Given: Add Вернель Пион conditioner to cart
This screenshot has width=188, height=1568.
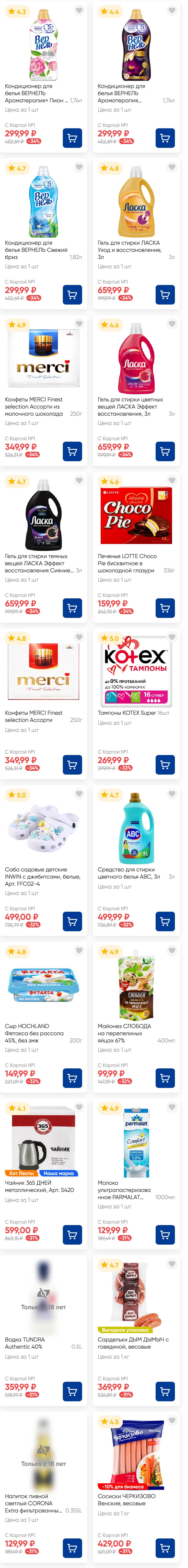Looking at the screenshot, I should [x=72, y=138].
